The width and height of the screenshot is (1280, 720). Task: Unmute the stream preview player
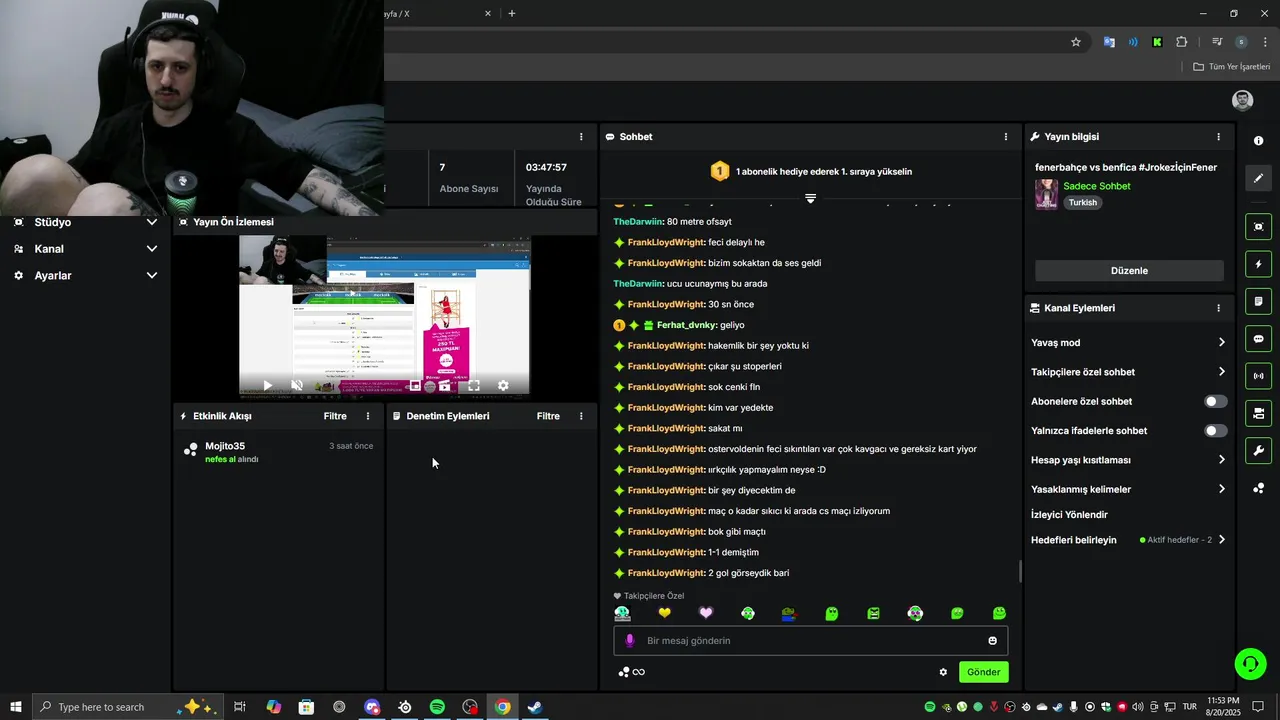tap(297, 385)
